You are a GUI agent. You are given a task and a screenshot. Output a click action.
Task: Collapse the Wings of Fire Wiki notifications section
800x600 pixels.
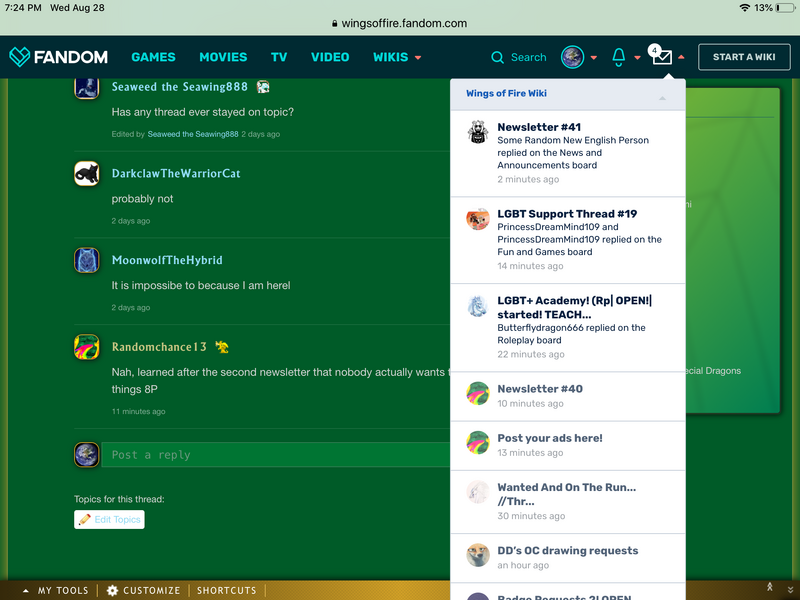pyautogui.click(x=661, y=98)
